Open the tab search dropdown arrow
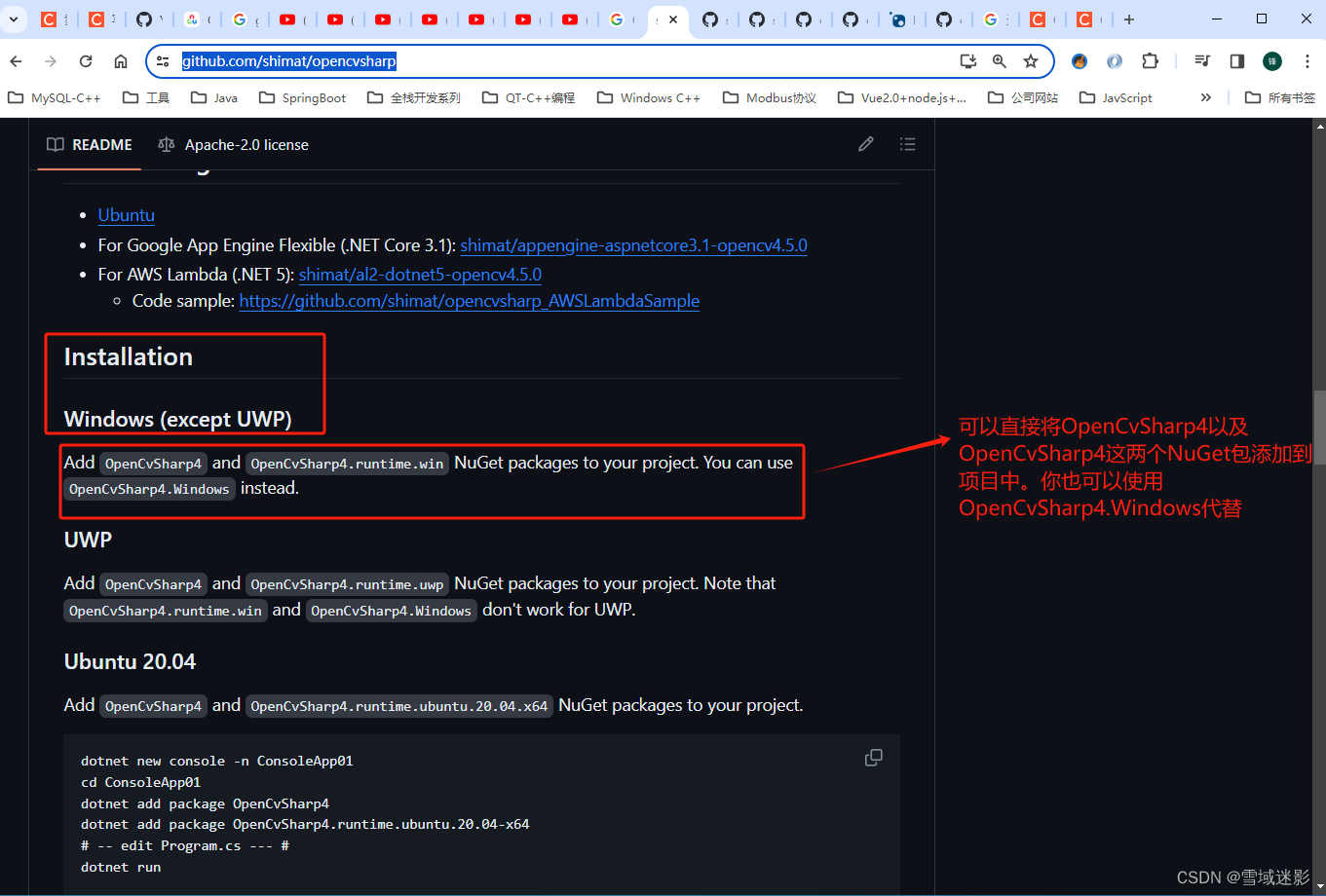Screen dimensions: 1326x896 [14, 19]
